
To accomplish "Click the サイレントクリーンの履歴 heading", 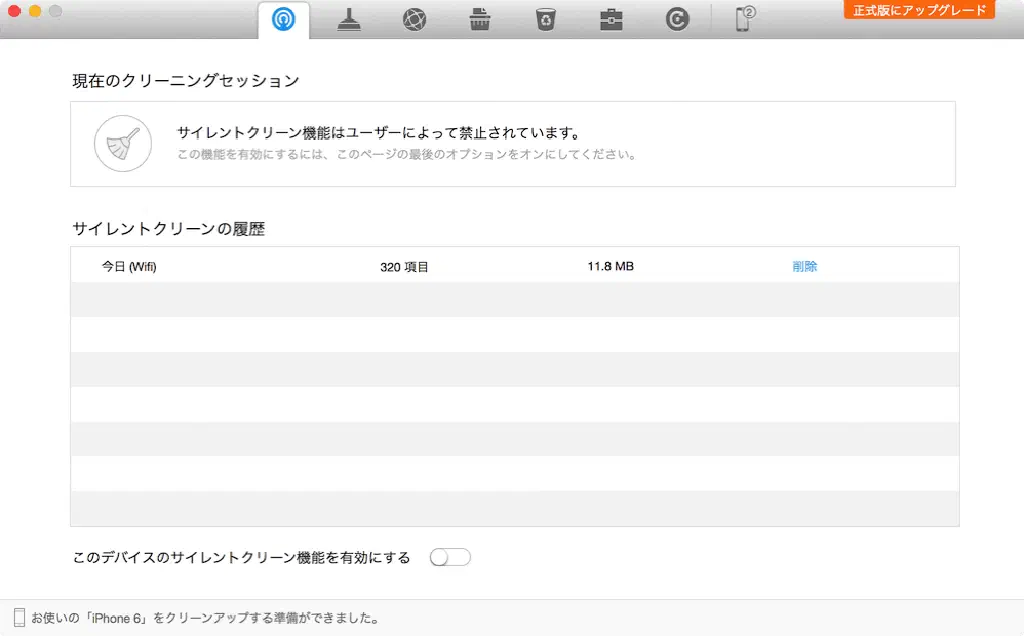I will click(x=168, y=229).
